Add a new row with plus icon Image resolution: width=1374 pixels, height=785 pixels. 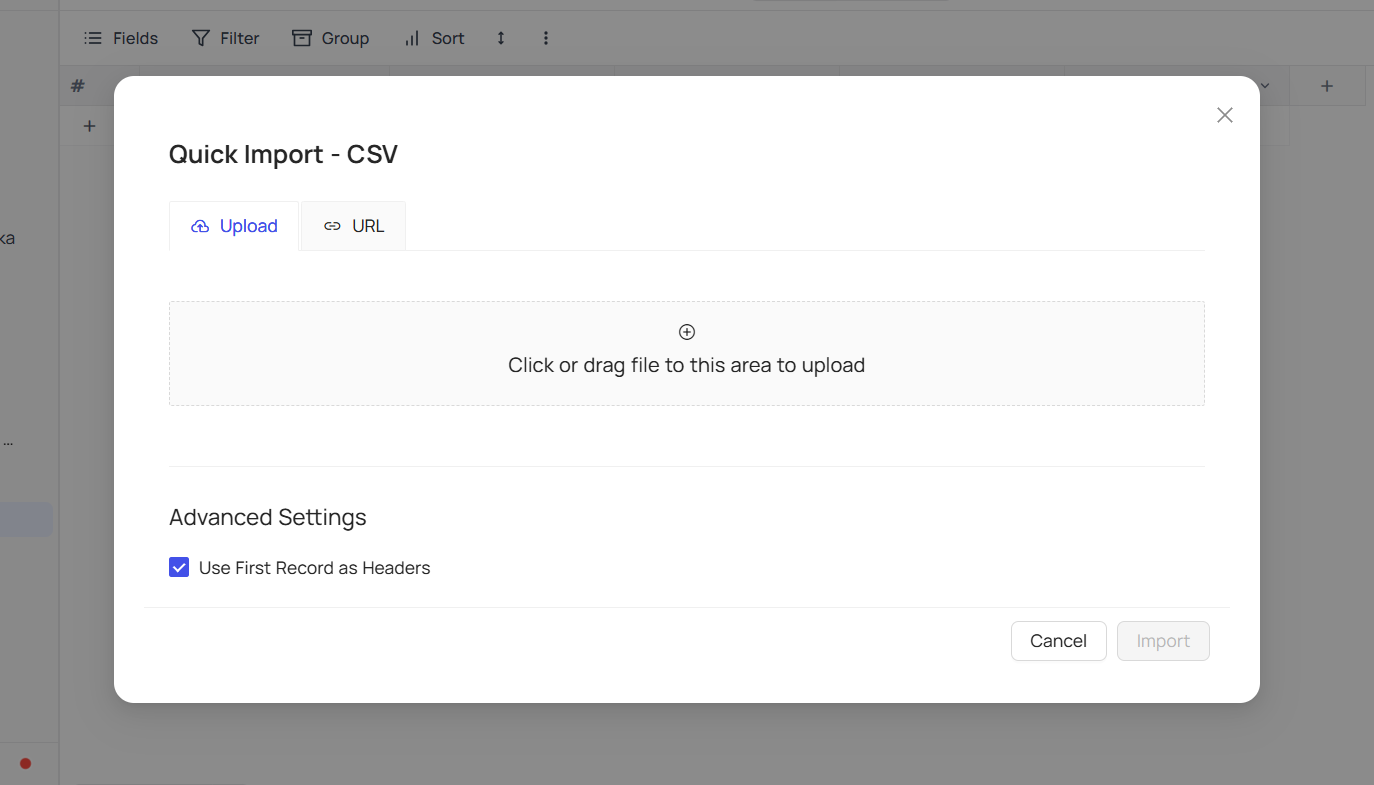[89, 126]
